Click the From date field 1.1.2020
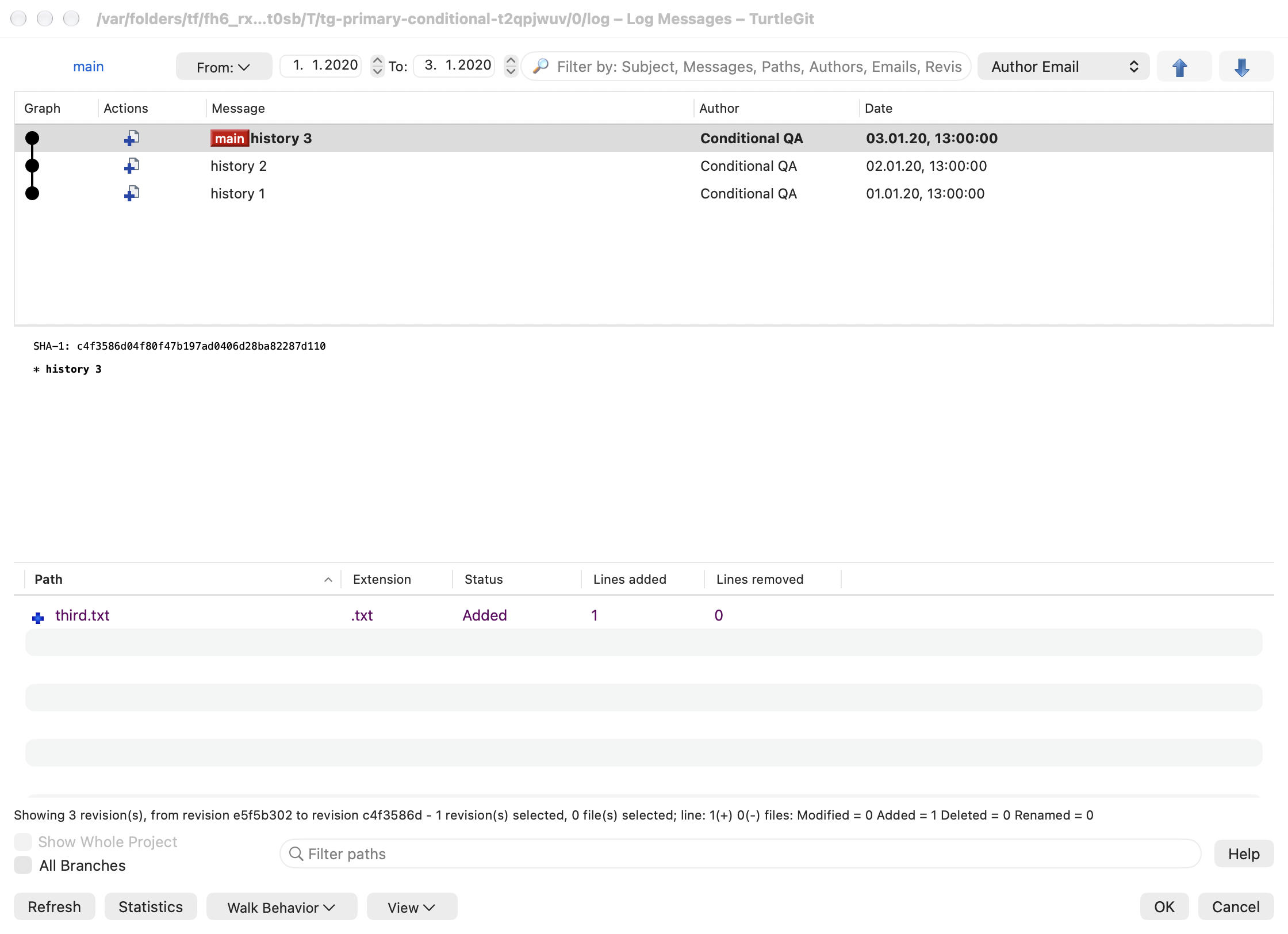Image resolution: width=1288 pixels, height=934 pixels. pyautogui.click(x=321, y=65)
